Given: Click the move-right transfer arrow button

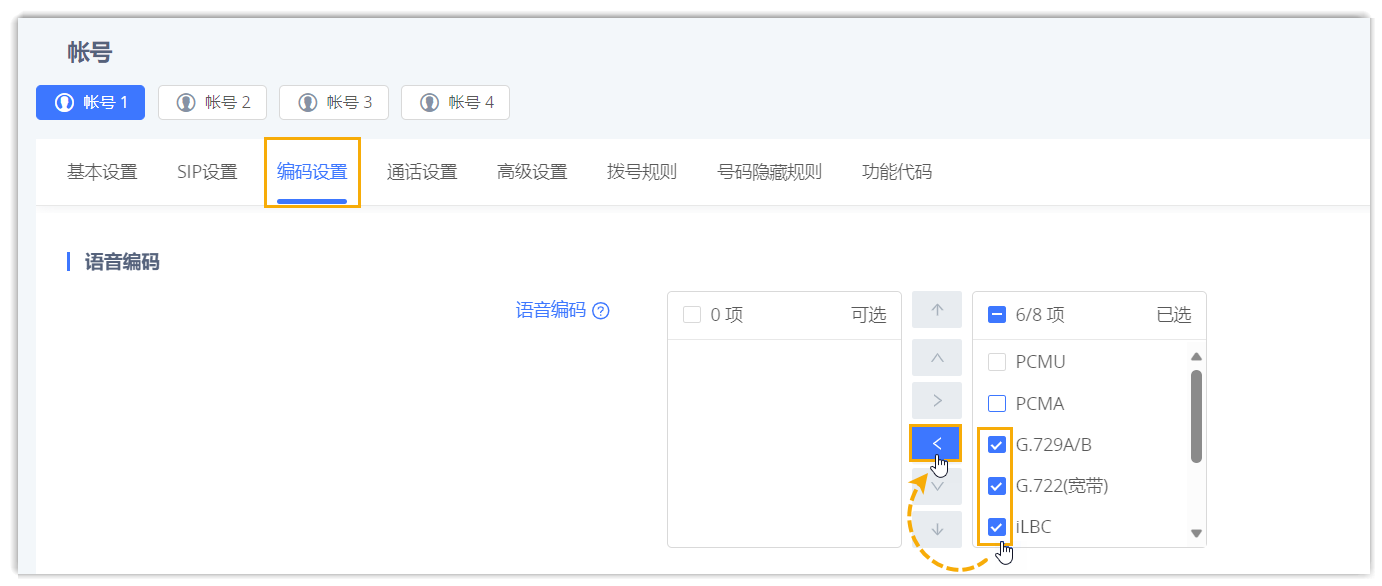Looking at the screenshot, I should [936, 400].
